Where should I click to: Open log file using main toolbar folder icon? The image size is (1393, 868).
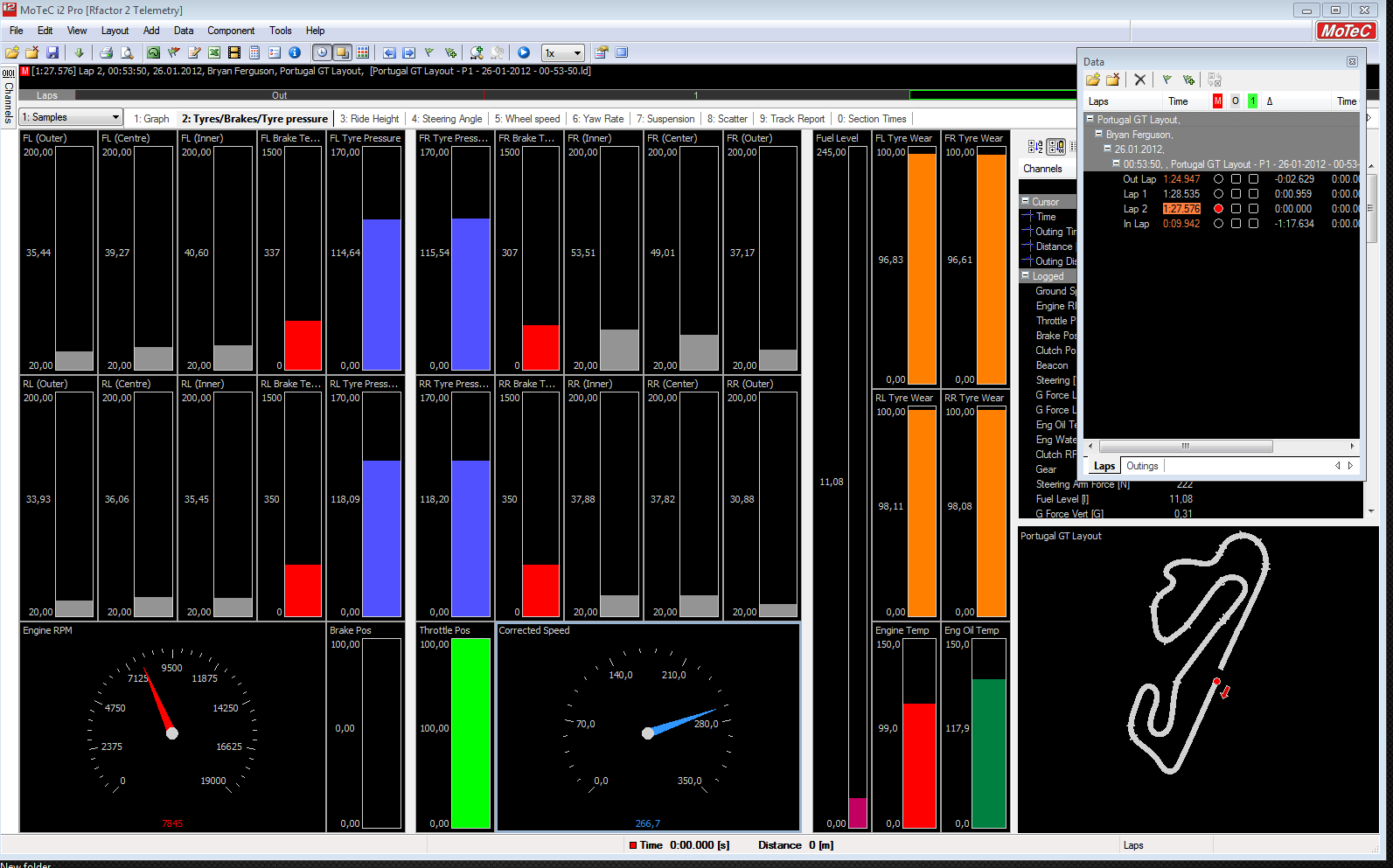(x=12, y=52)
